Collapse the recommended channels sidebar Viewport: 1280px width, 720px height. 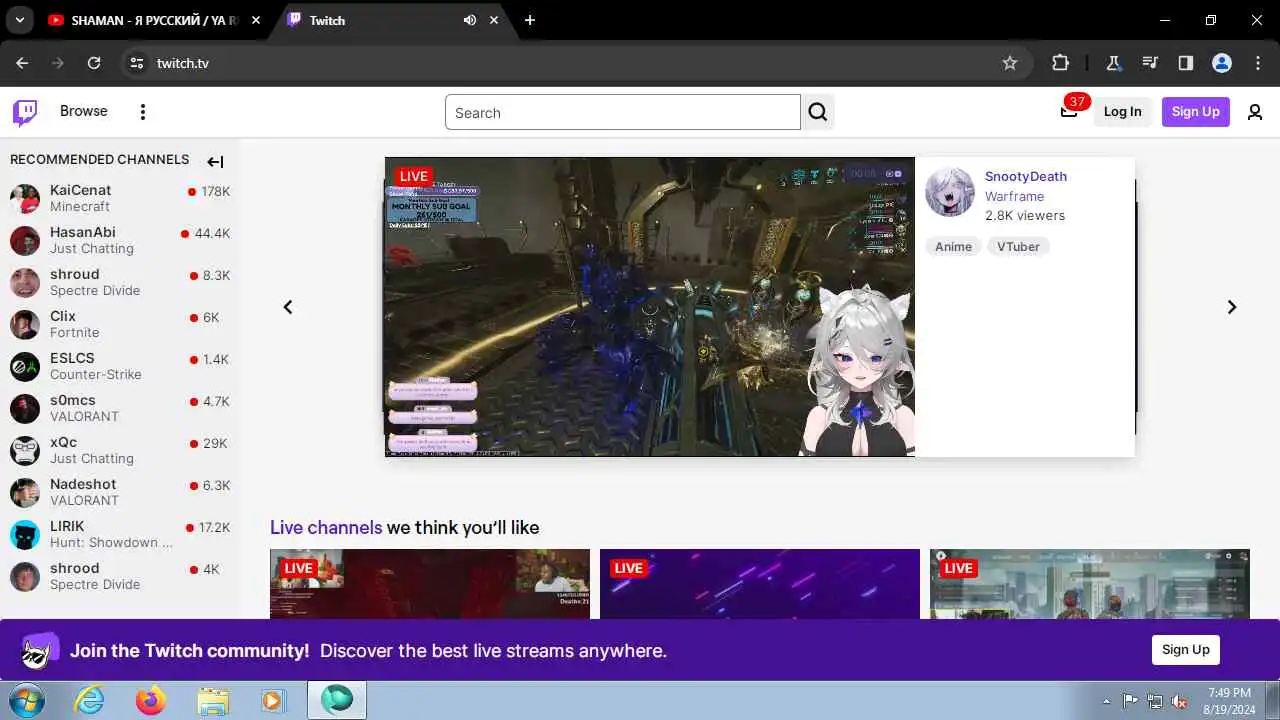click(215, 161)
